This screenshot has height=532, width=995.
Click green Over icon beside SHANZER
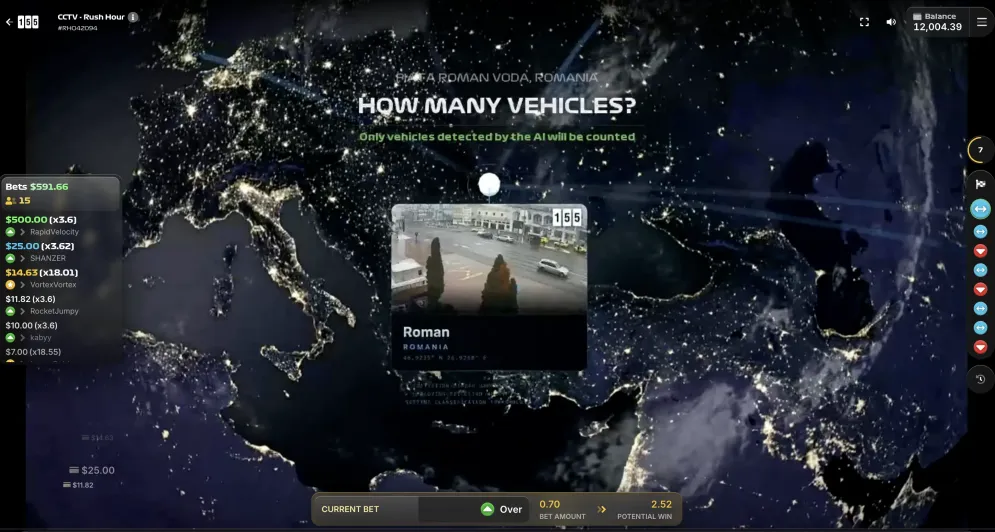pyautogui.click(x=10, y=258)
